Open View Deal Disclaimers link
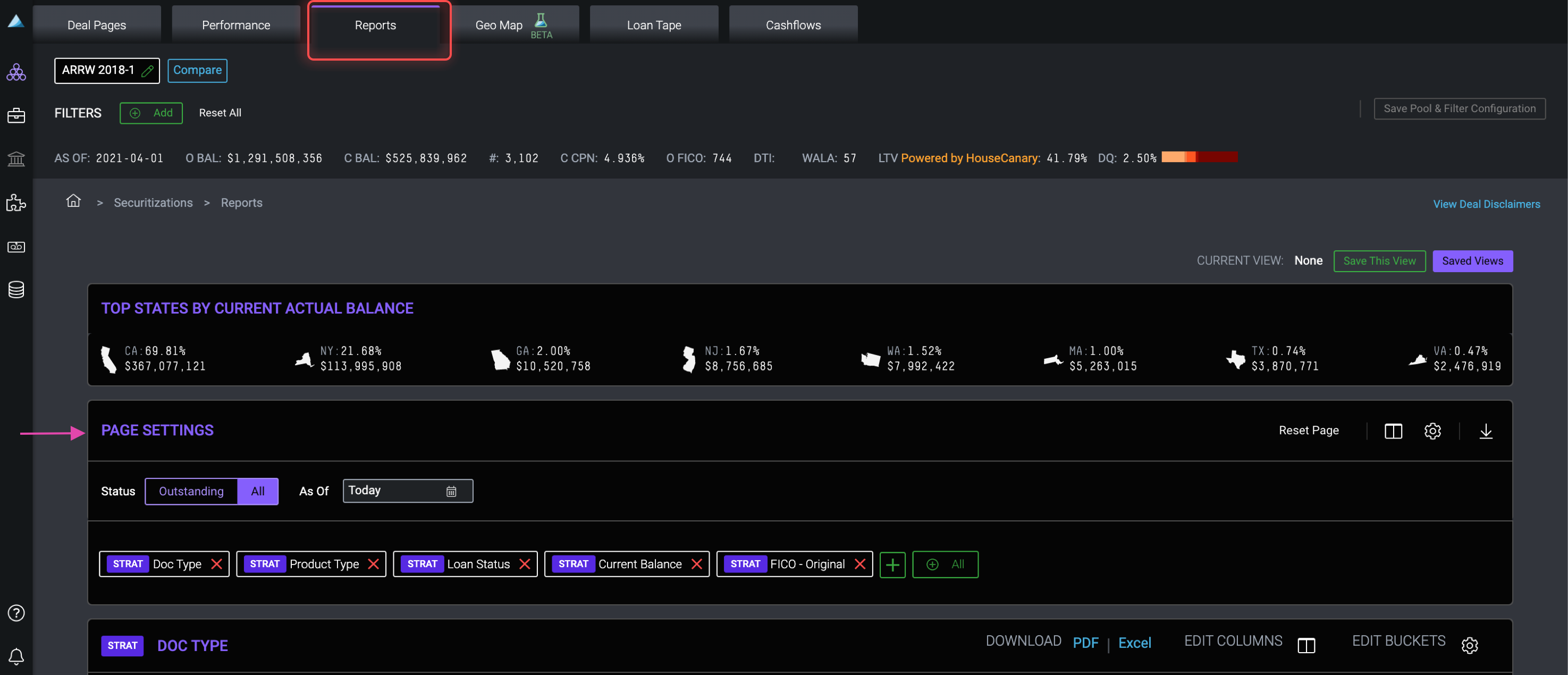The height and width of the screenshot is (675, 1568). tap(1486, 204)
